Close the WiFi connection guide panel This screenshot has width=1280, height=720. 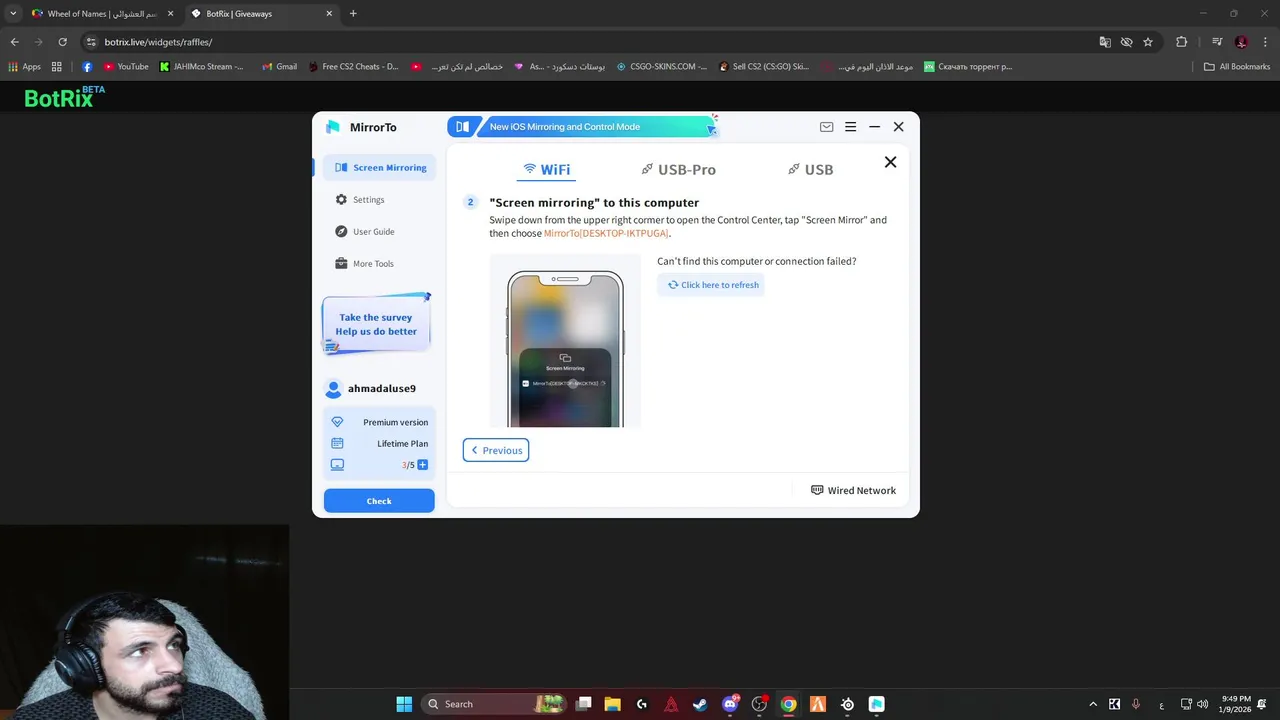point(890,162)
